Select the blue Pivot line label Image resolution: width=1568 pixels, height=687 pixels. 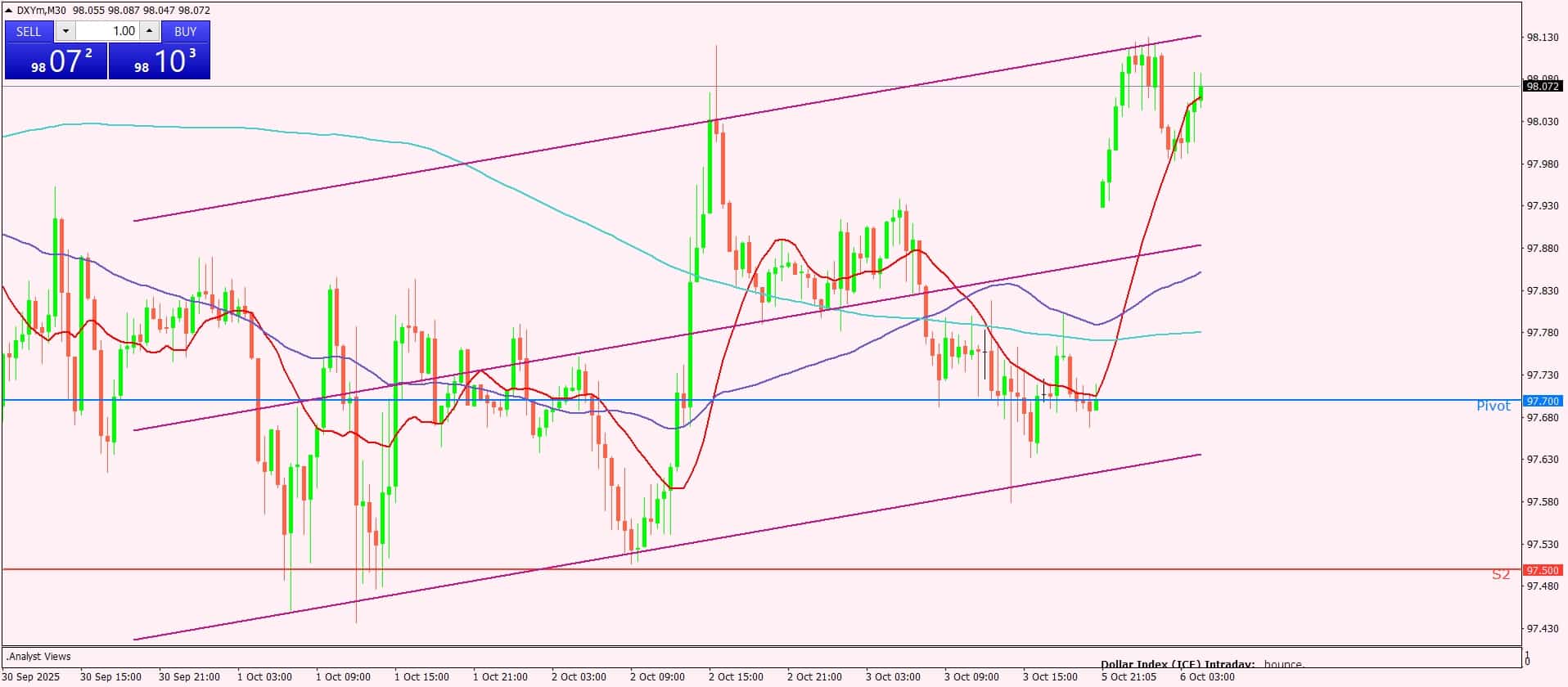point(1493,406)
